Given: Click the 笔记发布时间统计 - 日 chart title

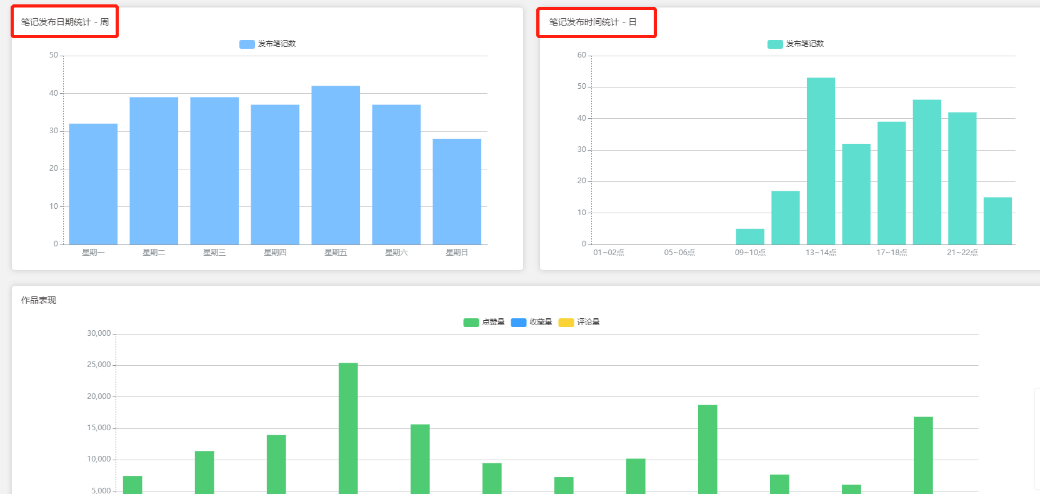Looking at the screenshot, I should coord(593,22).
